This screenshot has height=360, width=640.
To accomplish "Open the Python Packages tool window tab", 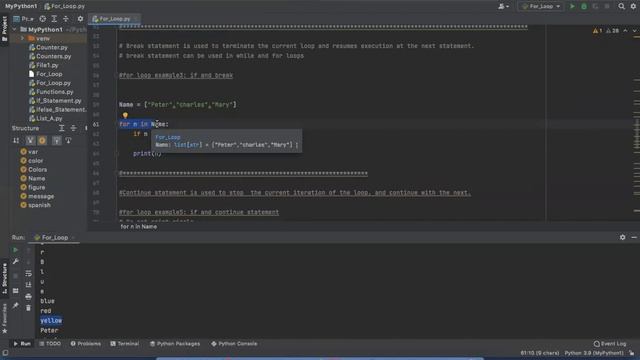I will click(x=175, y=344).
